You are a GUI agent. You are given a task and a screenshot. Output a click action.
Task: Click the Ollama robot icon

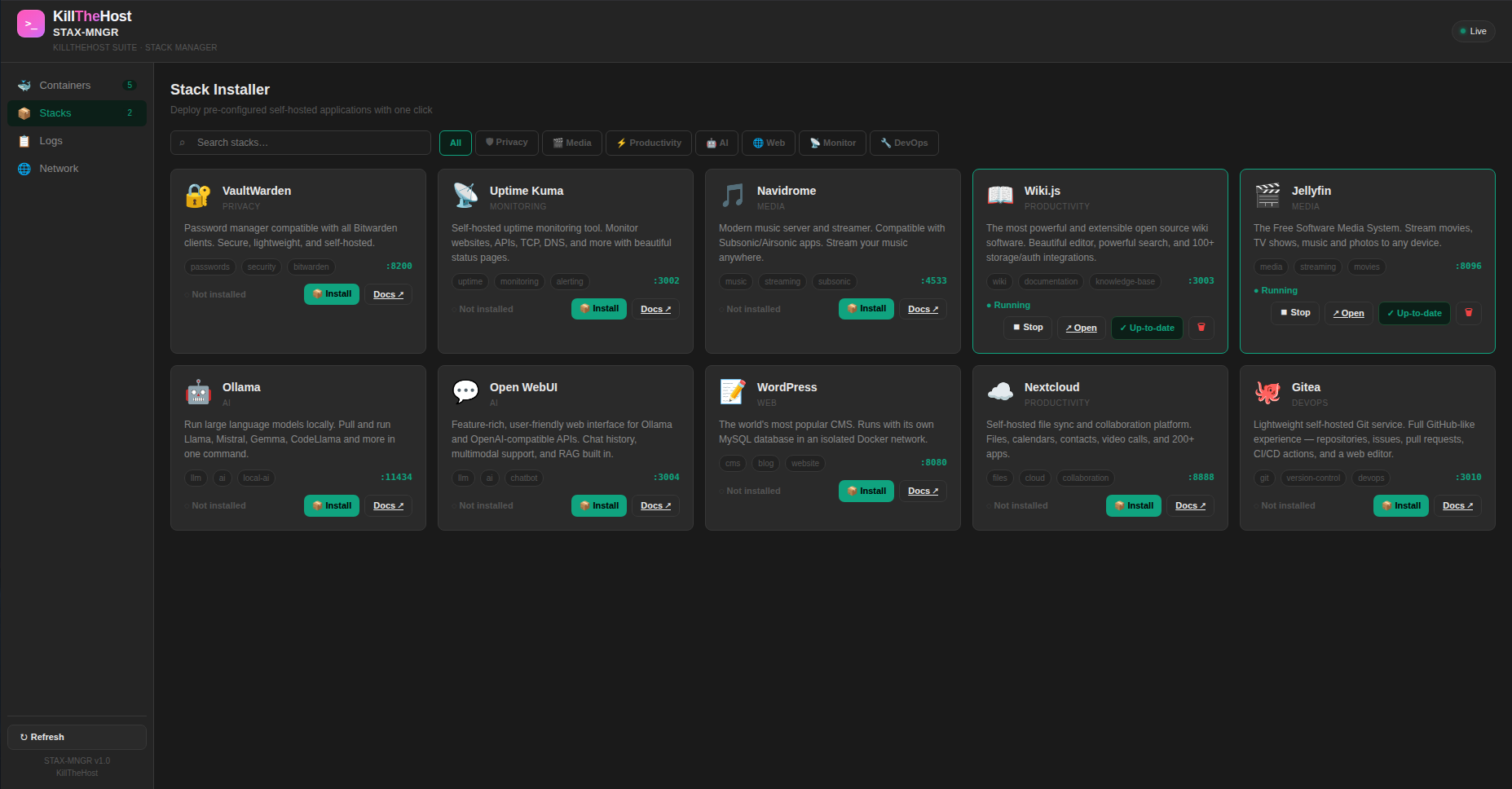(x=198, y=392)
